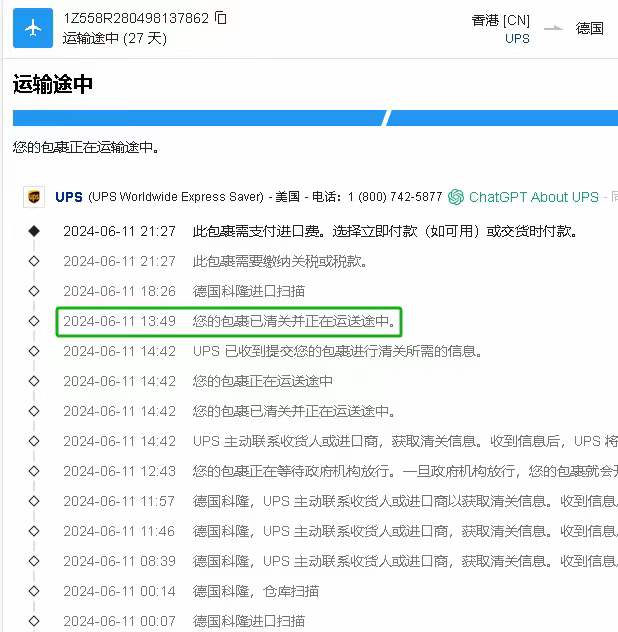Click the 运输途中 (27 天) status text
This screenshot has height=632, width=618.
114,38
